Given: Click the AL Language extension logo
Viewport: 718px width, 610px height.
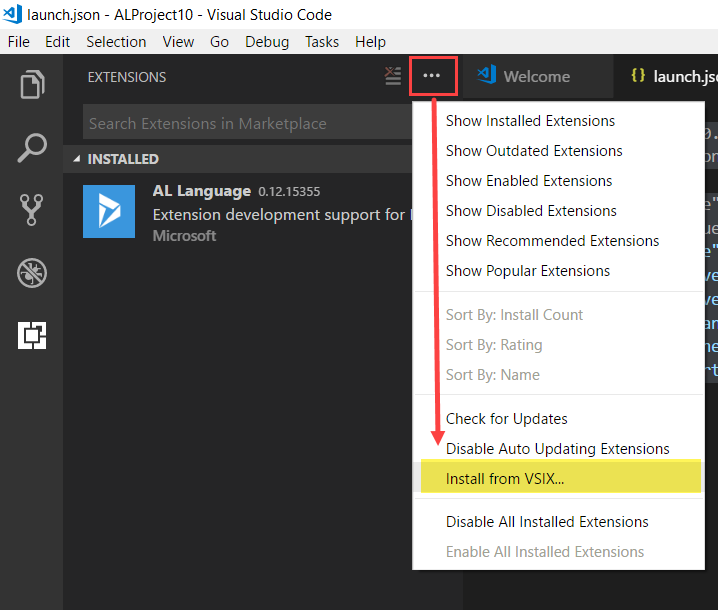Looking at the screenshot, I should tap(109, 211).
